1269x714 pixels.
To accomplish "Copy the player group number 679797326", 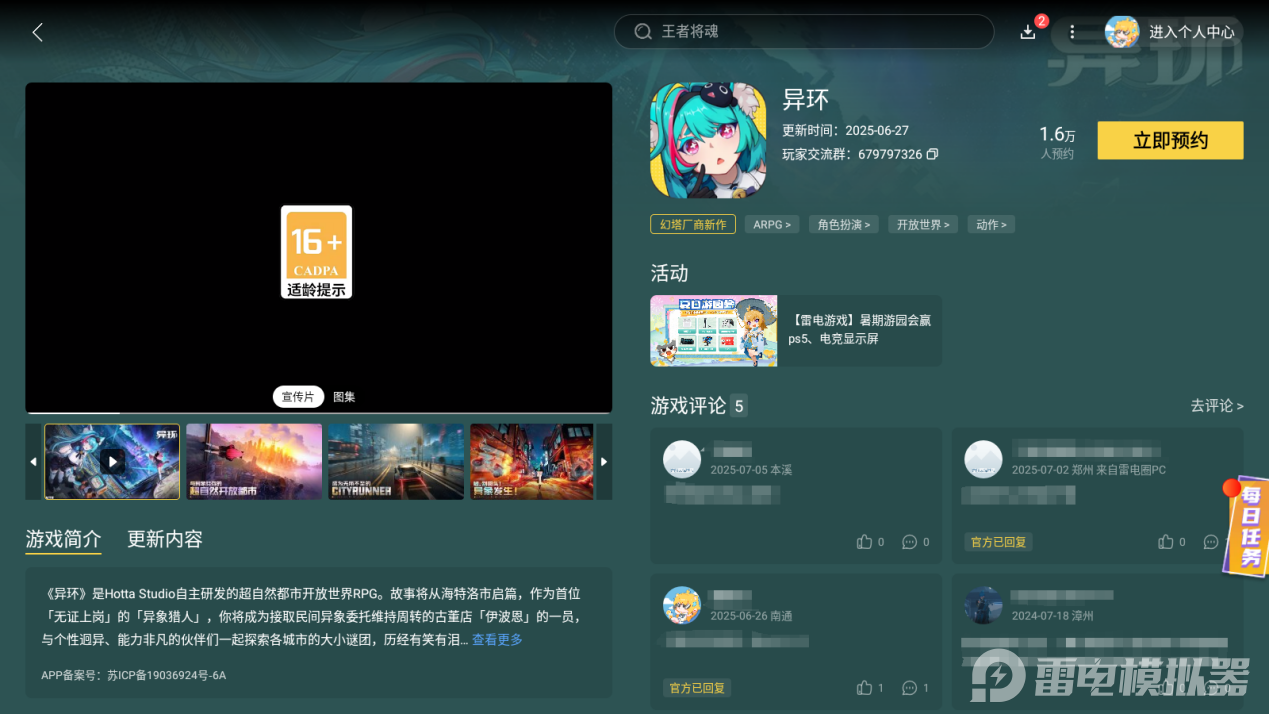I will (932, 155).
